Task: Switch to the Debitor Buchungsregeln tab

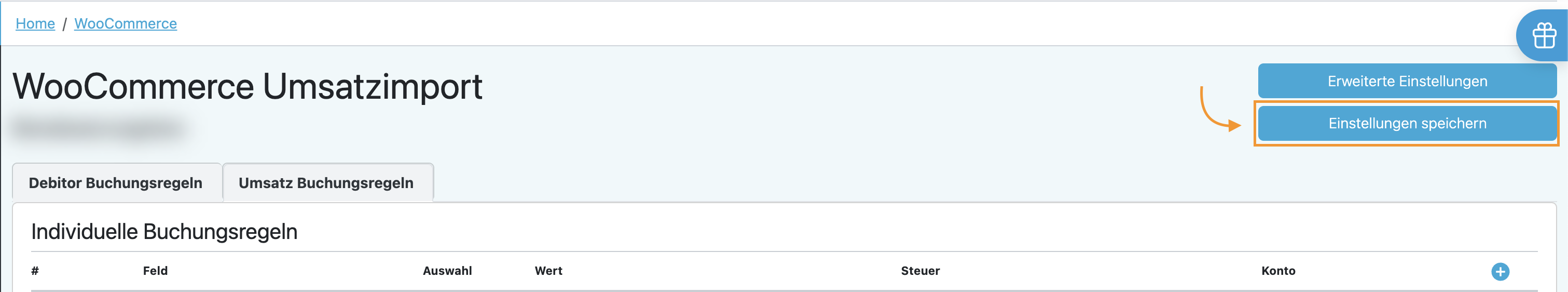Action: [116, 183]
